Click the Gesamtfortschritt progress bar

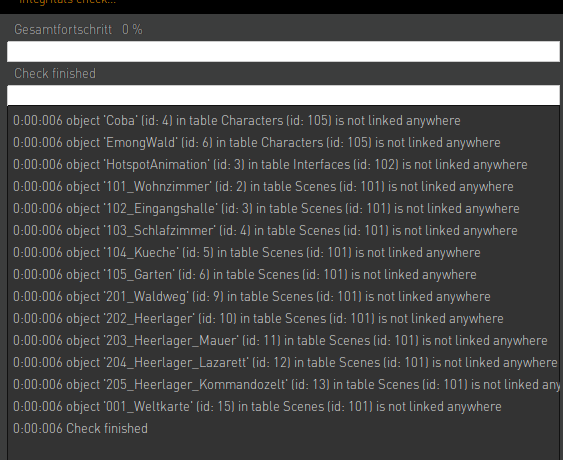[x=283, y=51]
